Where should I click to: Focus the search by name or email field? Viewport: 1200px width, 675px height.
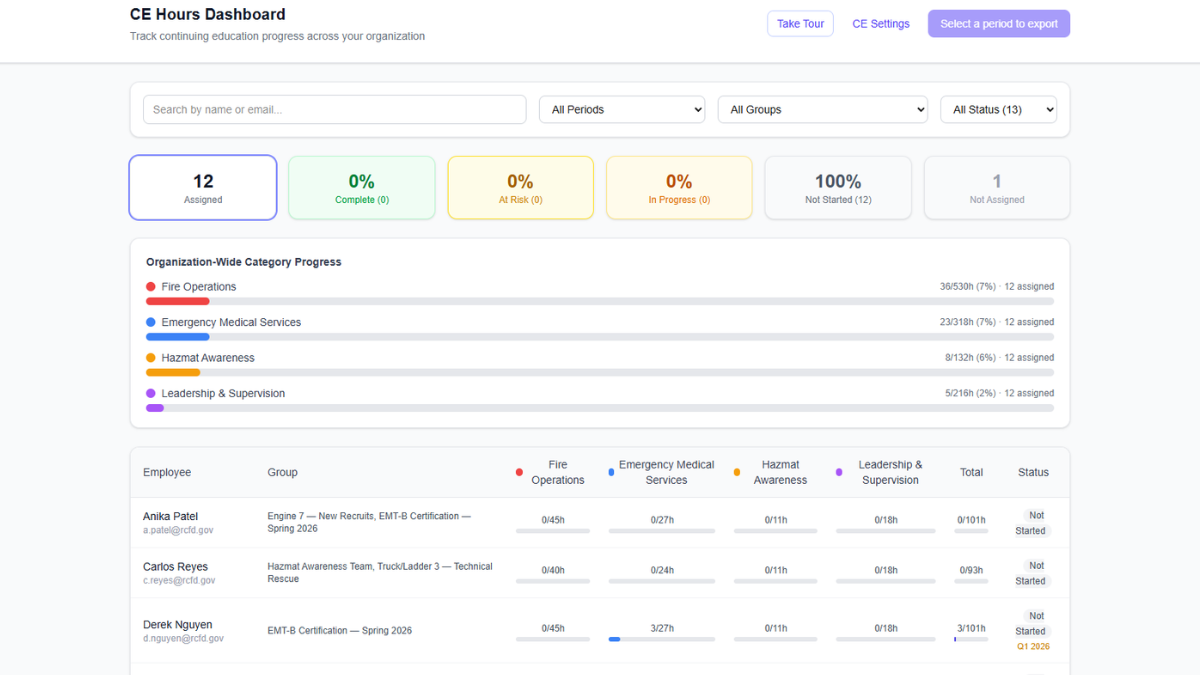(335, 110)
